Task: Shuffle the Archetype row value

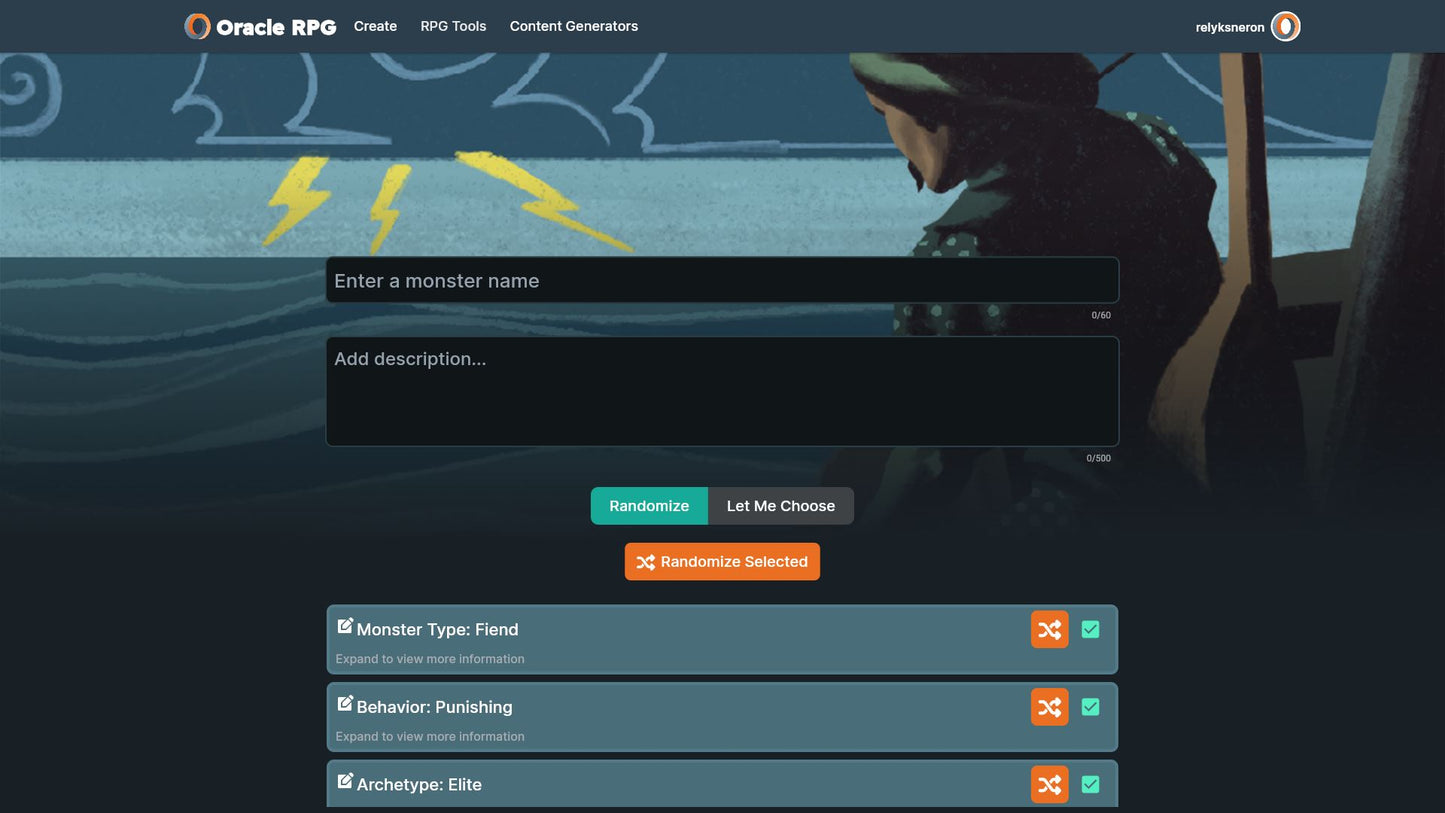Action: (x=1049, y=785)
